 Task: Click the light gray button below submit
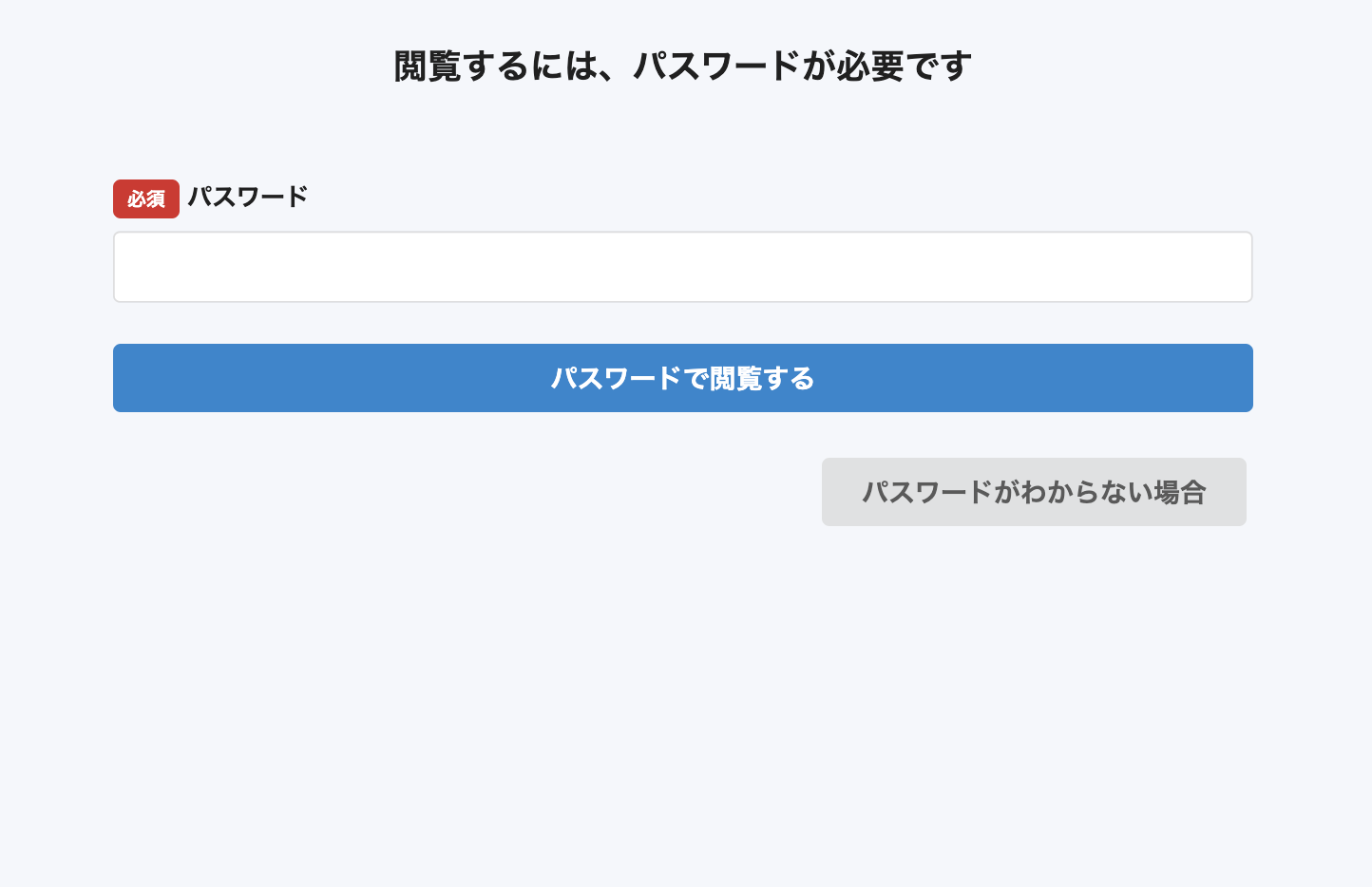click(x=1034, y=492)
